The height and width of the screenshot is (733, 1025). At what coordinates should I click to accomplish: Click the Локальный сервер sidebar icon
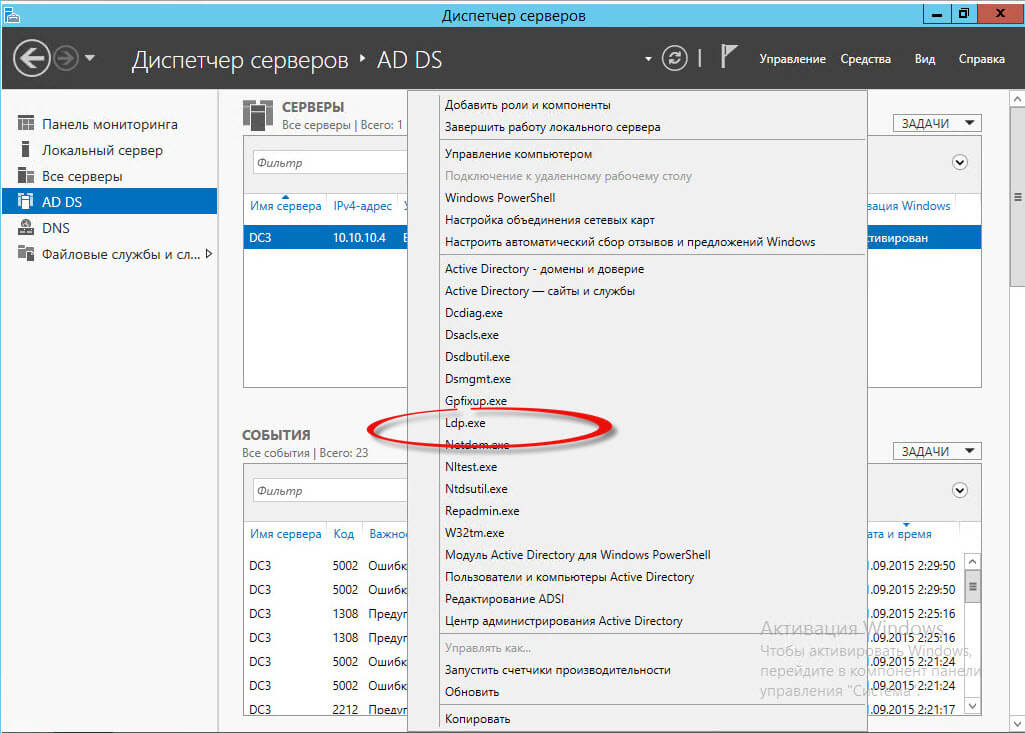(x=25, y=150)
